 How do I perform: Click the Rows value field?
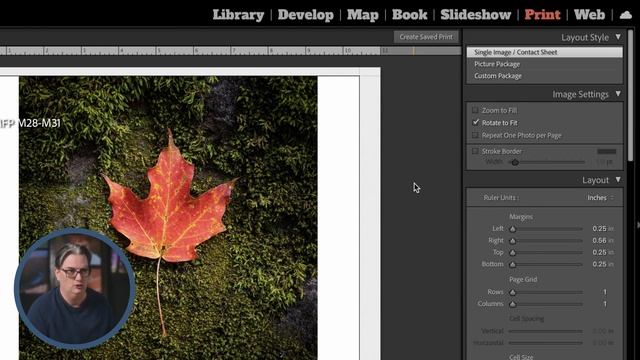point(605,292)
